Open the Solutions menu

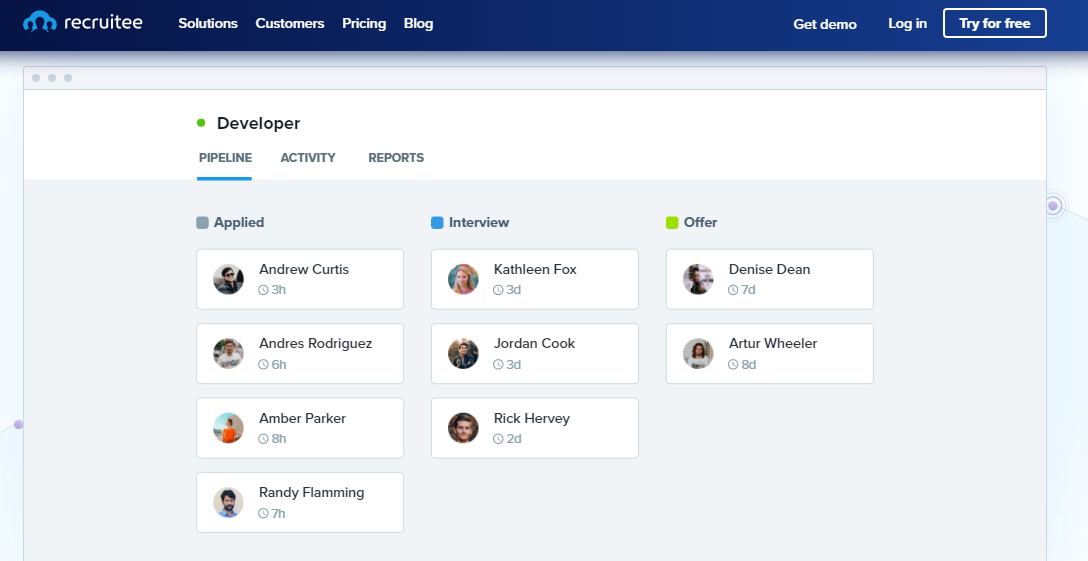point(208,23)
